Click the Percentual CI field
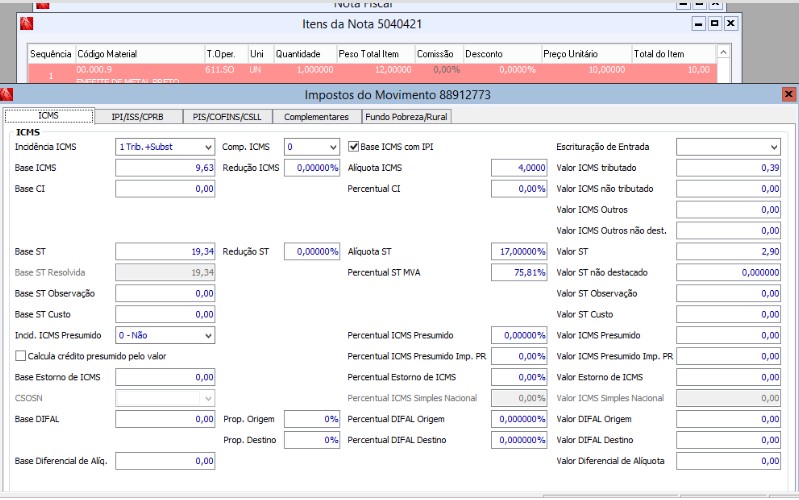This screenshot has width=799, height=500. (519, 189)
